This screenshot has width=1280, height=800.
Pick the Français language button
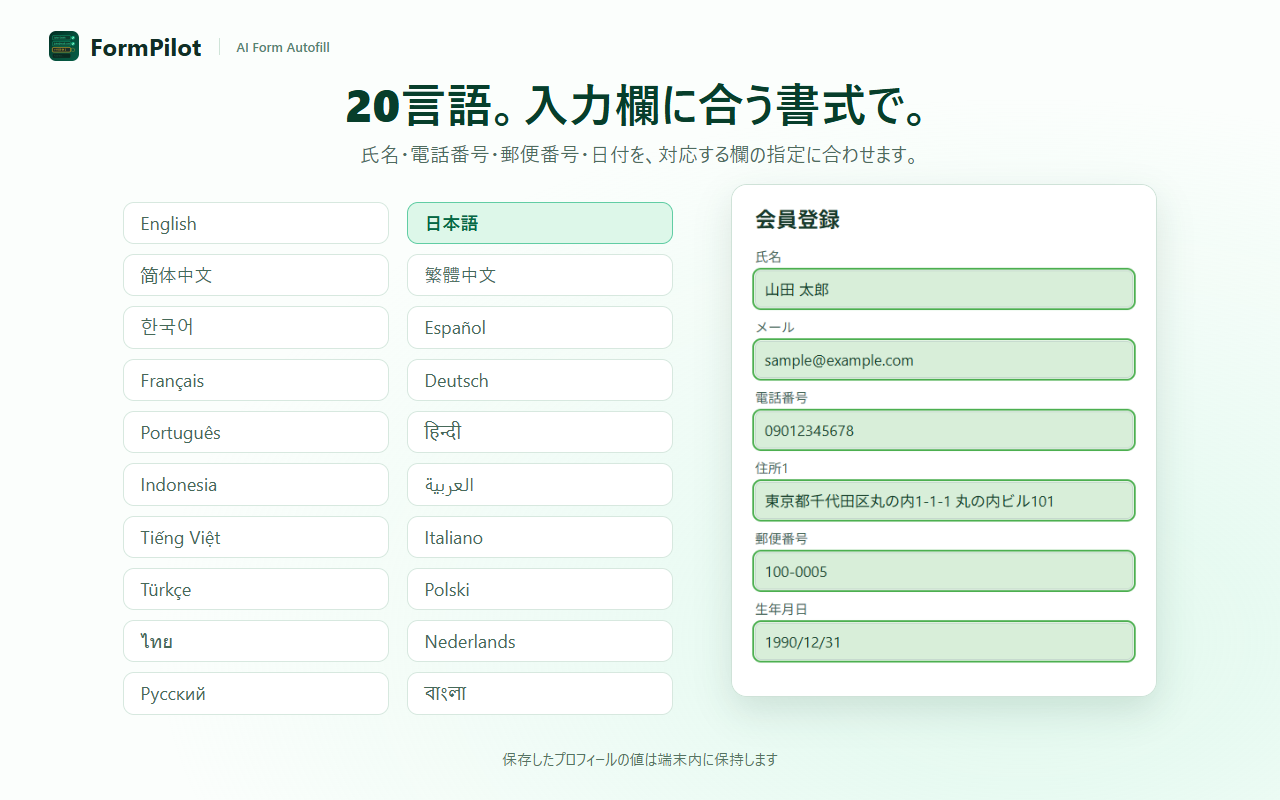(x=256, y=380)
